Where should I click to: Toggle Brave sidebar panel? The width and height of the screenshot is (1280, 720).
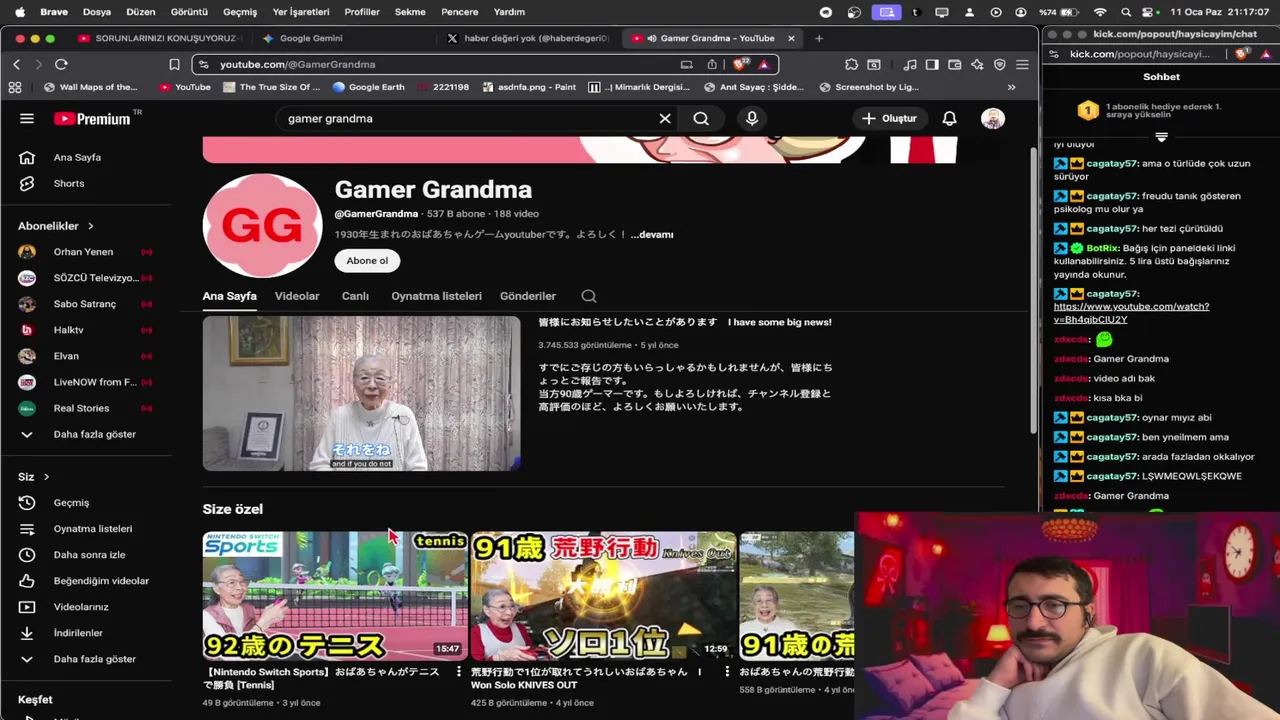932,64
